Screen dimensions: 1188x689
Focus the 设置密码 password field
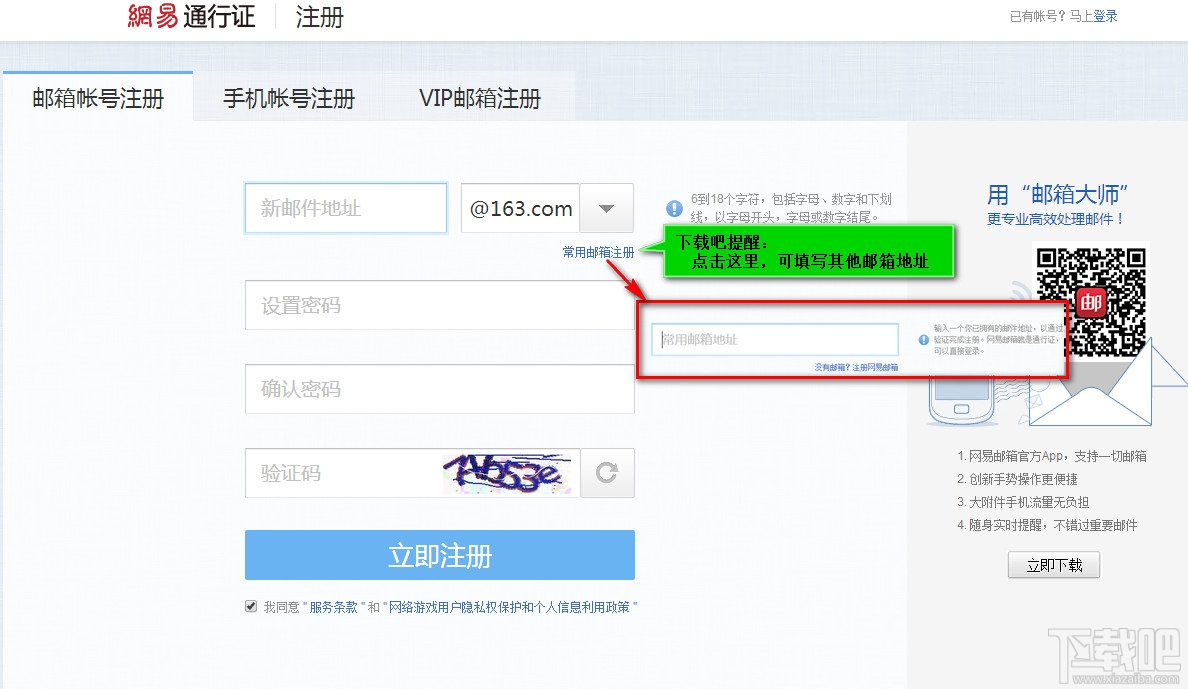pos(439,305)
